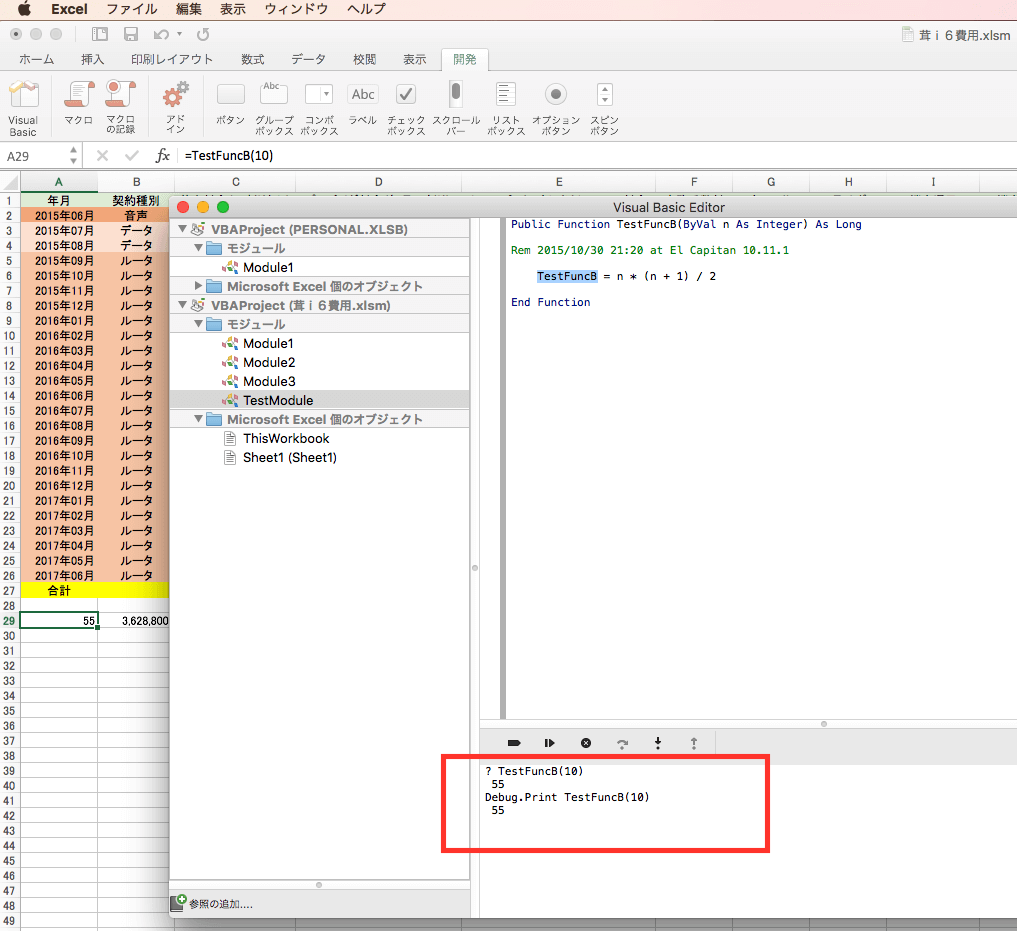Select Module1 under PERSONAL.XLSB

pyautogui.click(x=268, y=267)
